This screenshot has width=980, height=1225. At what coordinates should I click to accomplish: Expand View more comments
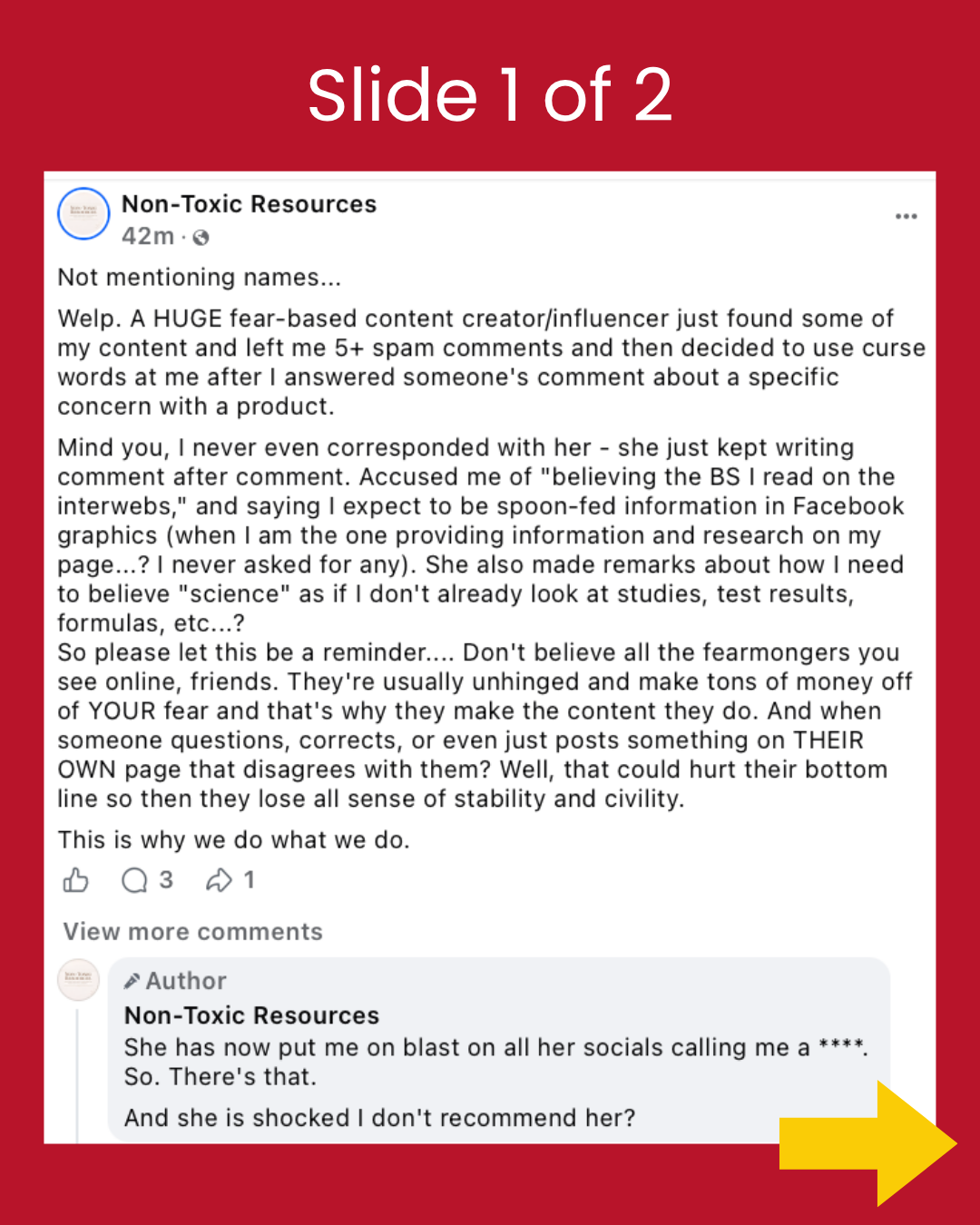coord(192,932)
